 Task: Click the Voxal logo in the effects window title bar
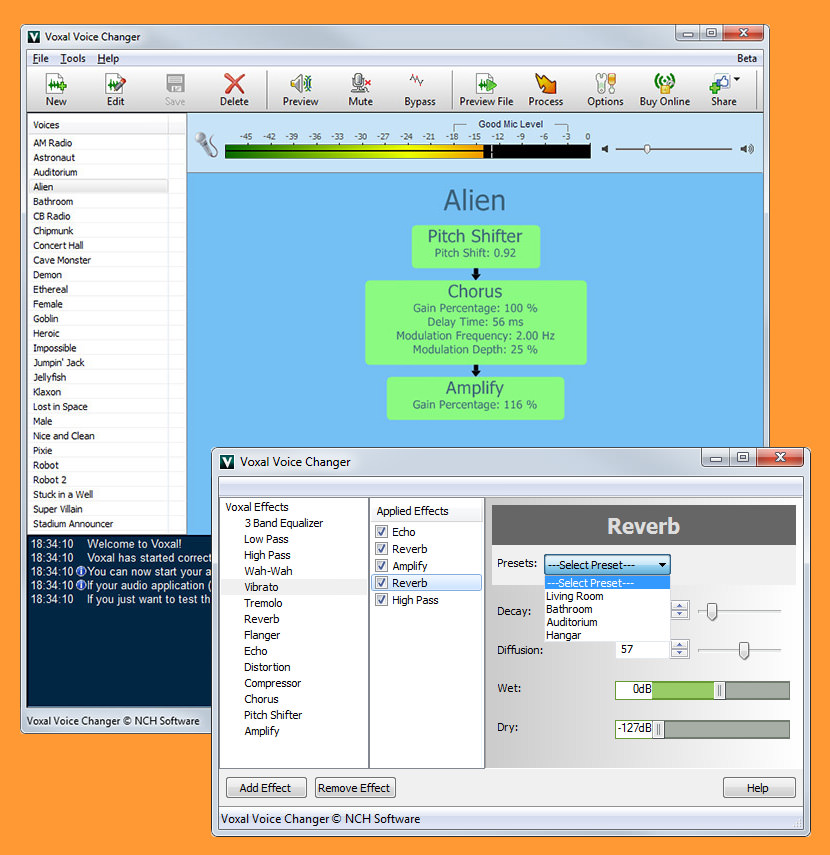pyautogui.click(x=227, y=462)
